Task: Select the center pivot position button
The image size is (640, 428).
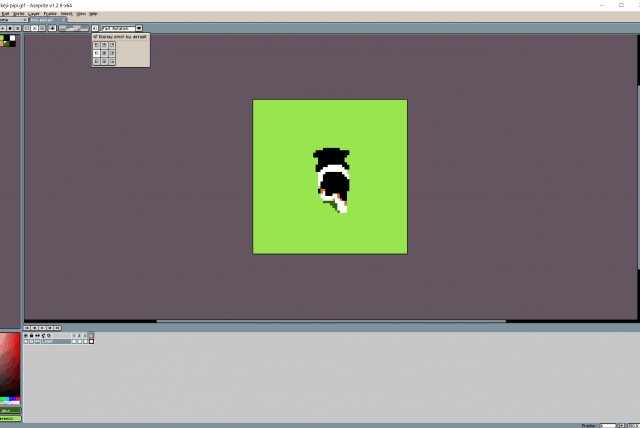Action: click(105, 52)
